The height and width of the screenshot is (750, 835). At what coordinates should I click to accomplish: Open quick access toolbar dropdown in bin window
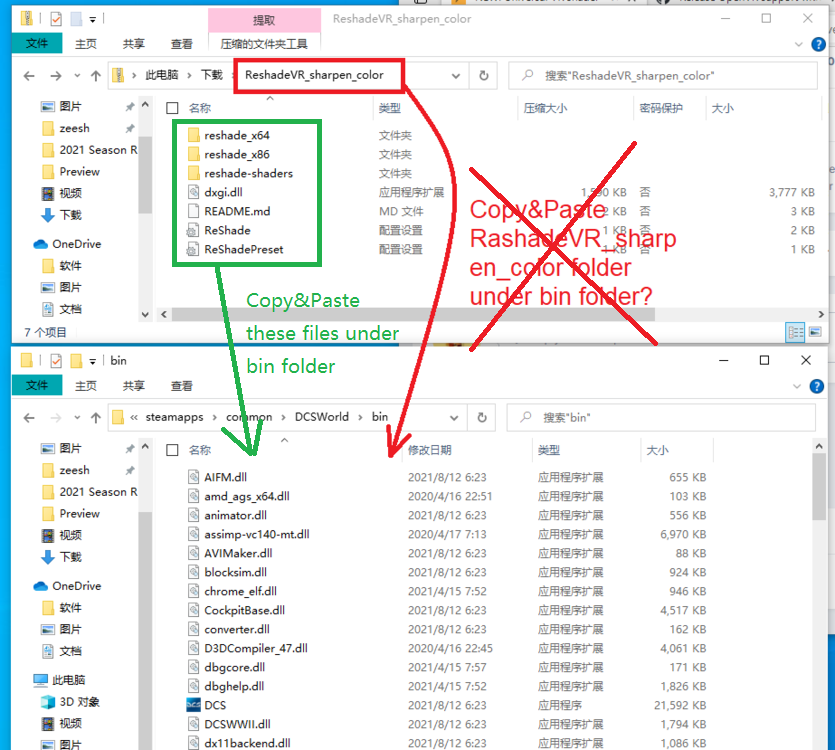click(x=93, y=362)
